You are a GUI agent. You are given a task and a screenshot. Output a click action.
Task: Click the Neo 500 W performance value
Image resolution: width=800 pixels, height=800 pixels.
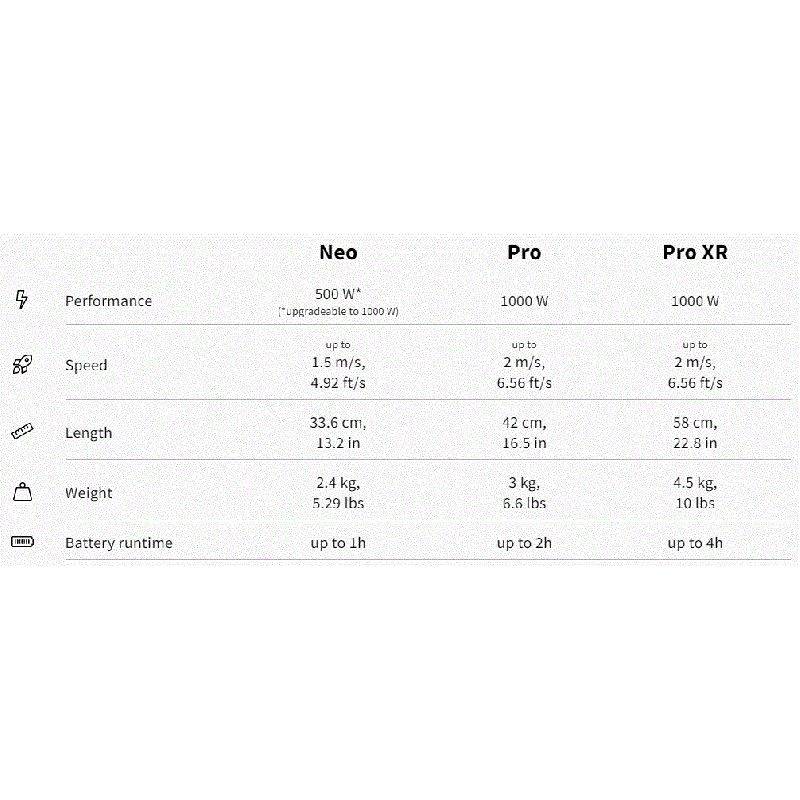click(x=338, y=294)
